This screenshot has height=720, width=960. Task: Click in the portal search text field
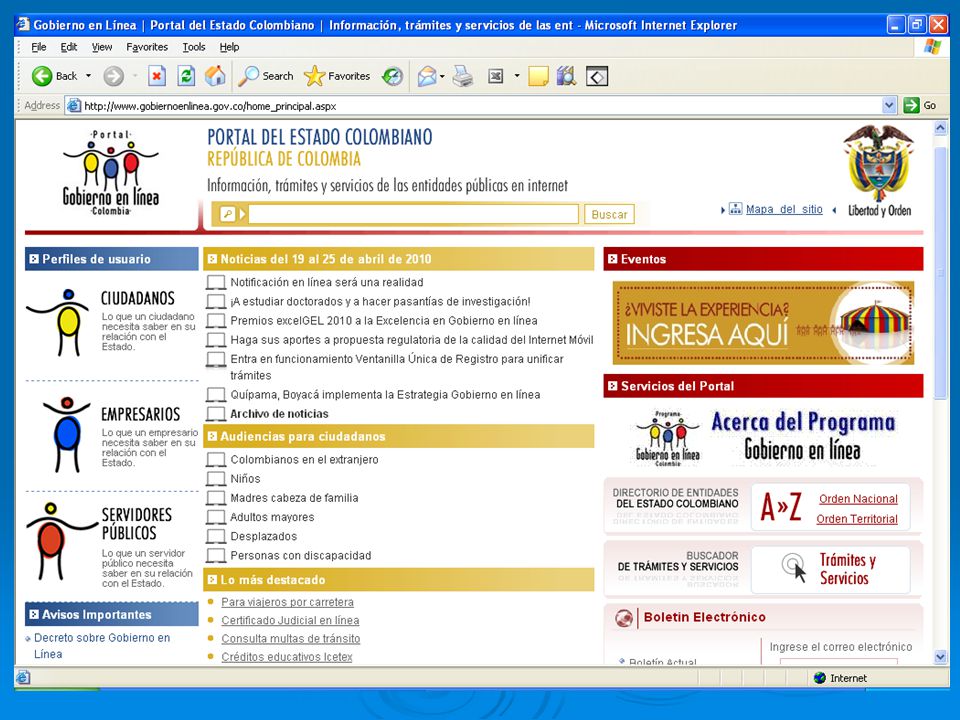coord(413,214)
